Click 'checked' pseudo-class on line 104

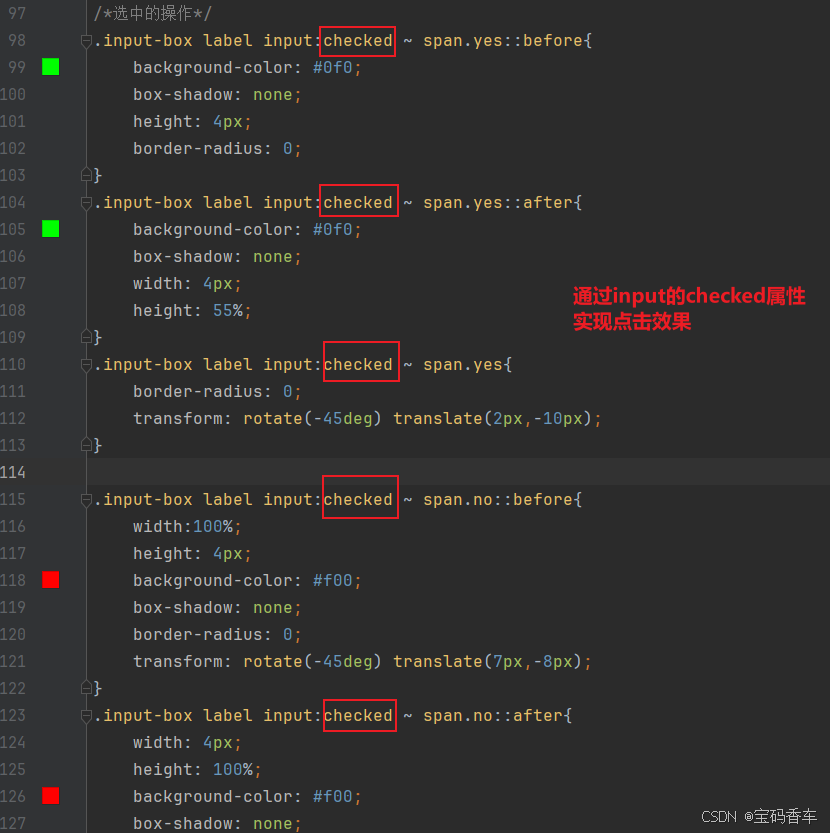(358, 202)
